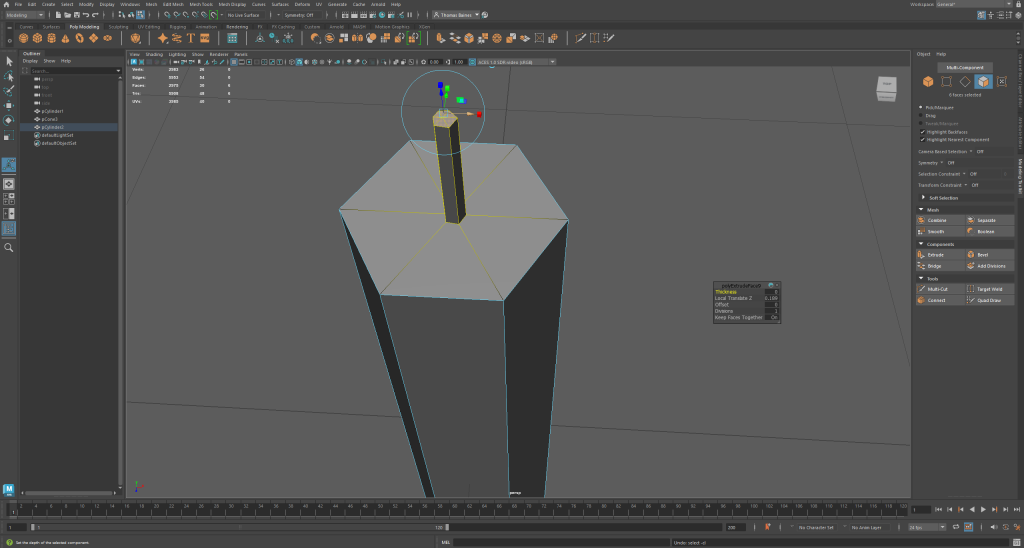
Task: Activate the Rotate tool in the toolbox
Action: (9, 120)
